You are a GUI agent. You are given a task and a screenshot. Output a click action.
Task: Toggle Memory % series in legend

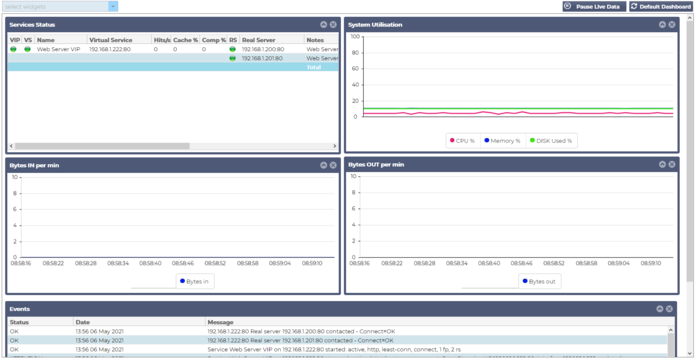[502, 141]
